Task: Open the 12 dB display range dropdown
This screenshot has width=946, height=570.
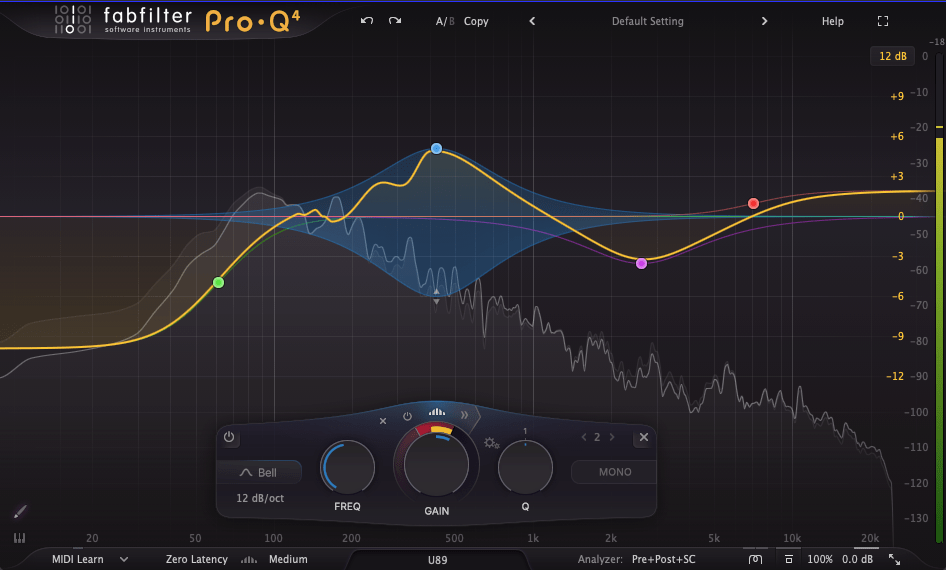Action: 892,56
